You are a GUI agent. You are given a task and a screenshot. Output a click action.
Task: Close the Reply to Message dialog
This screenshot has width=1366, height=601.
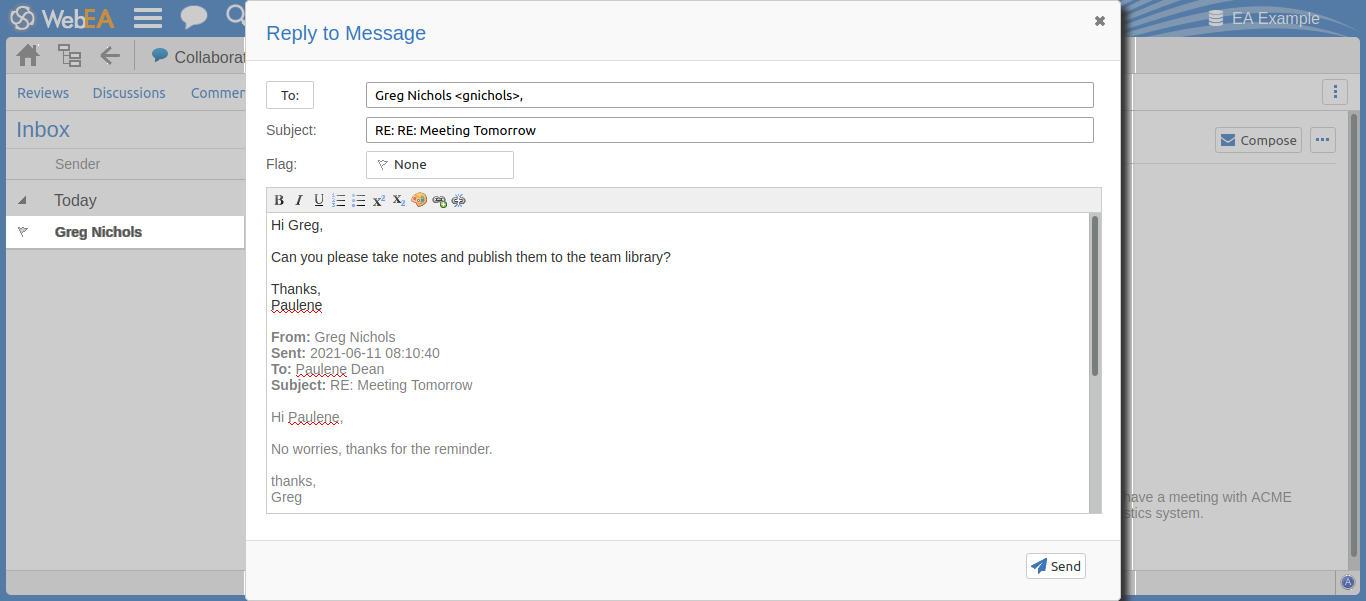(x=1100, y=21)
